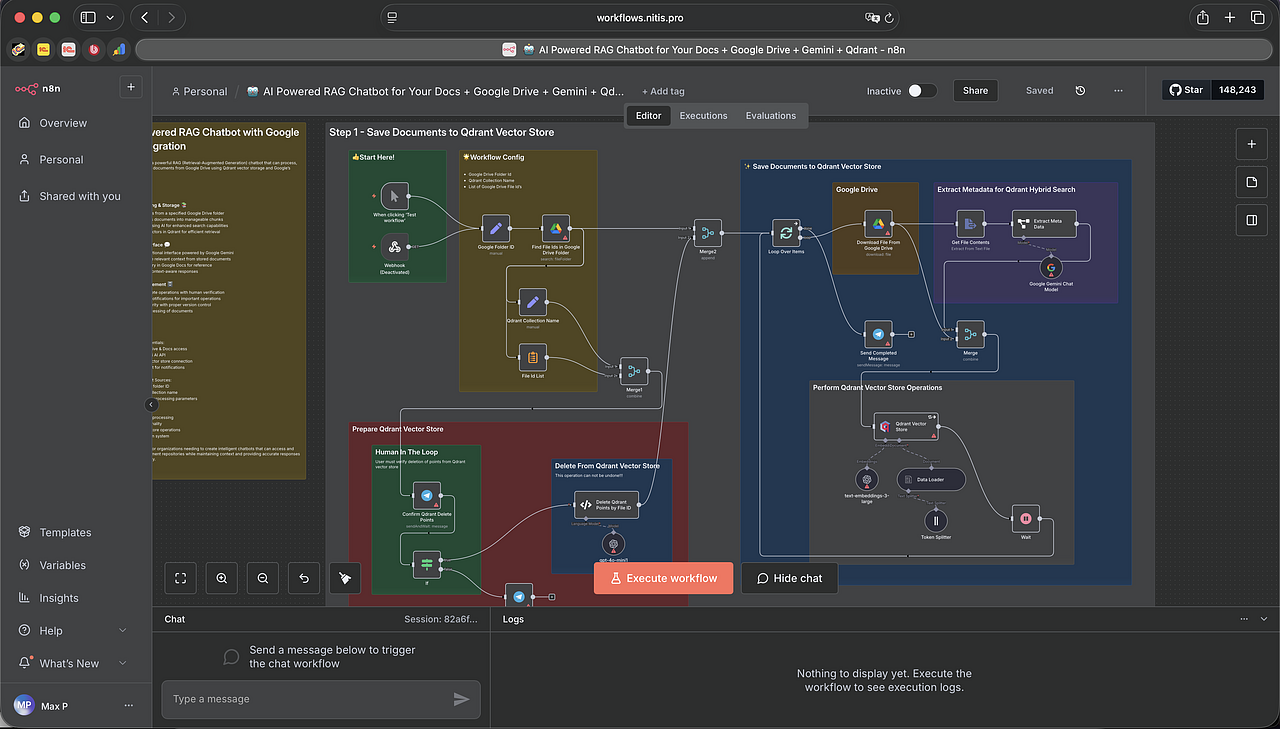Image resolution: width=1280 pixels, height=729 pixels.
Task: Click the add node plus button
Action: (x=1251, y=144)
